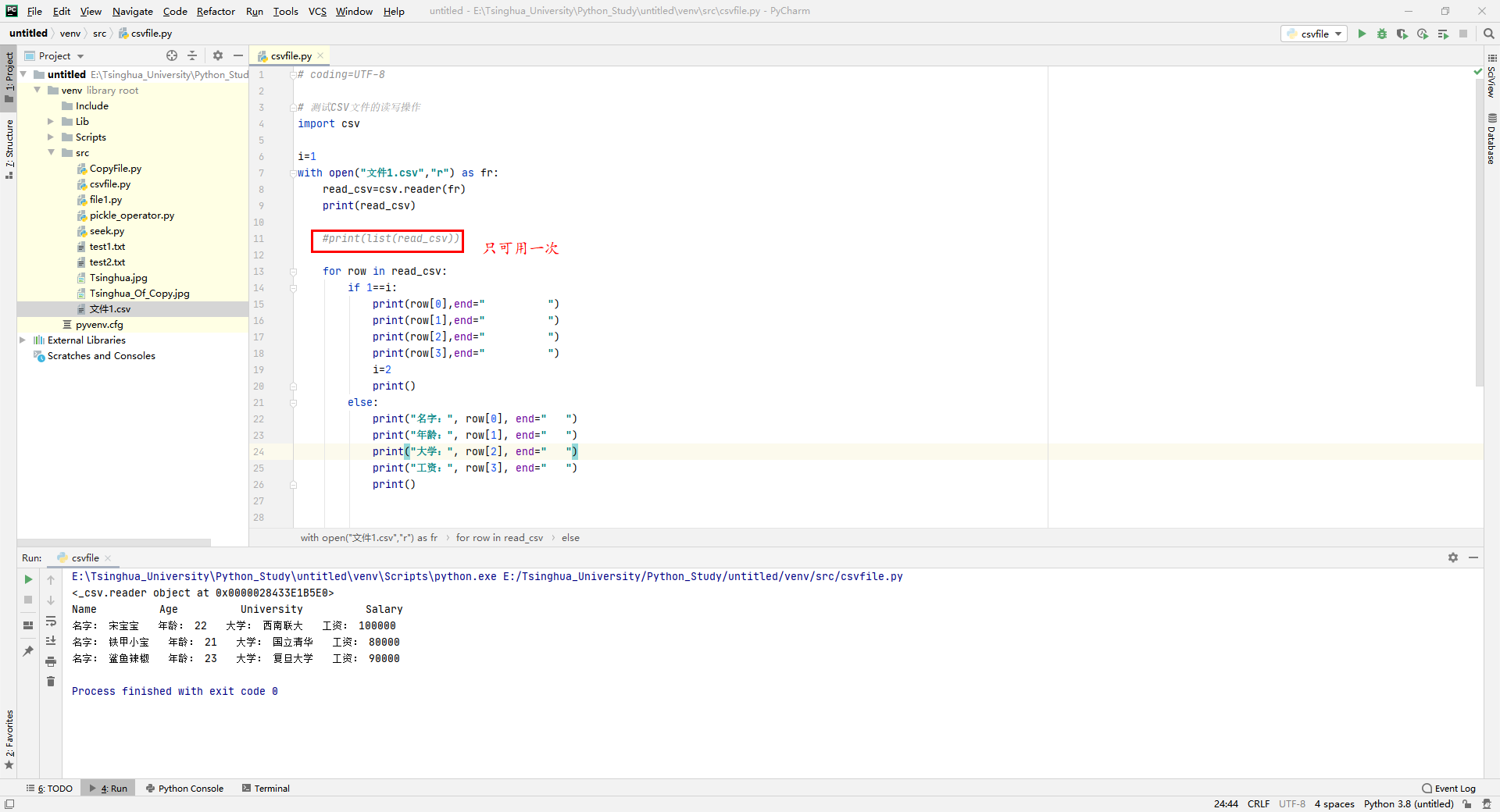
Task: Open the csvfile run configuration dropdown
Action: click(x=1314, y=34)
